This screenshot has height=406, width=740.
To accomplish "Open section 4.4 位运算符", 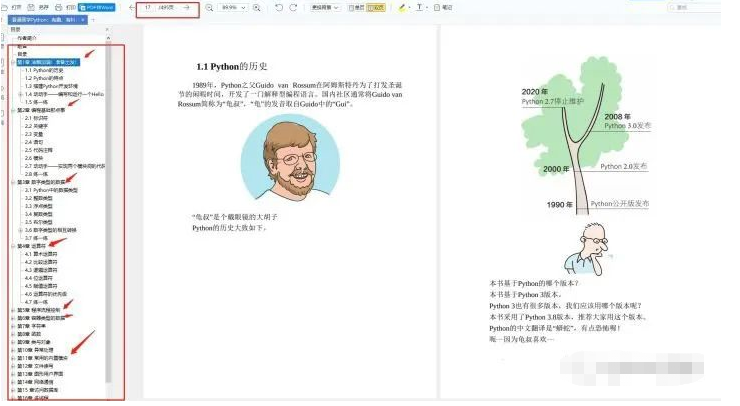I will 39,278.
